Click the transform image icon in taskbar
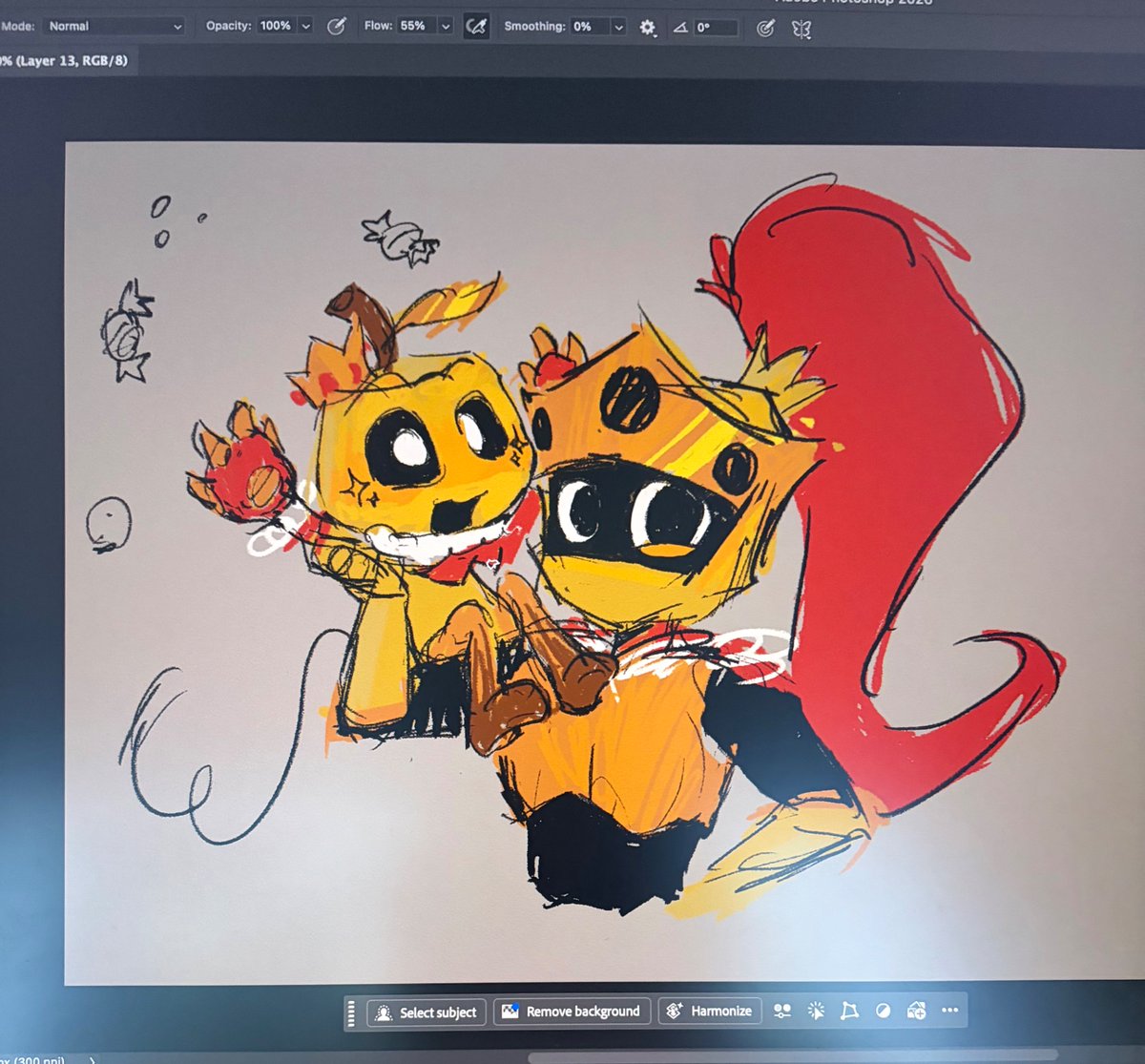Screen dimensions: 1145x1064 point(849,1011)
